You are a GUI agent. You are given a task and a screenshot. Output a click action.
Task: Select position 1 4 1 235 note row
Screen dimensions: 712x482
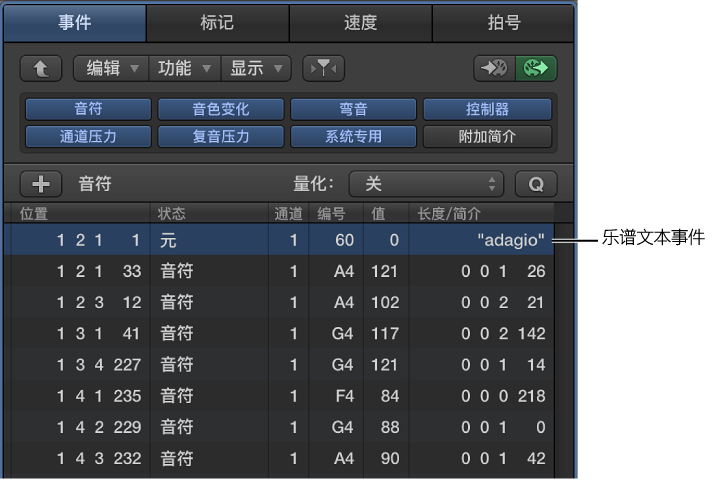coord(279,396)
